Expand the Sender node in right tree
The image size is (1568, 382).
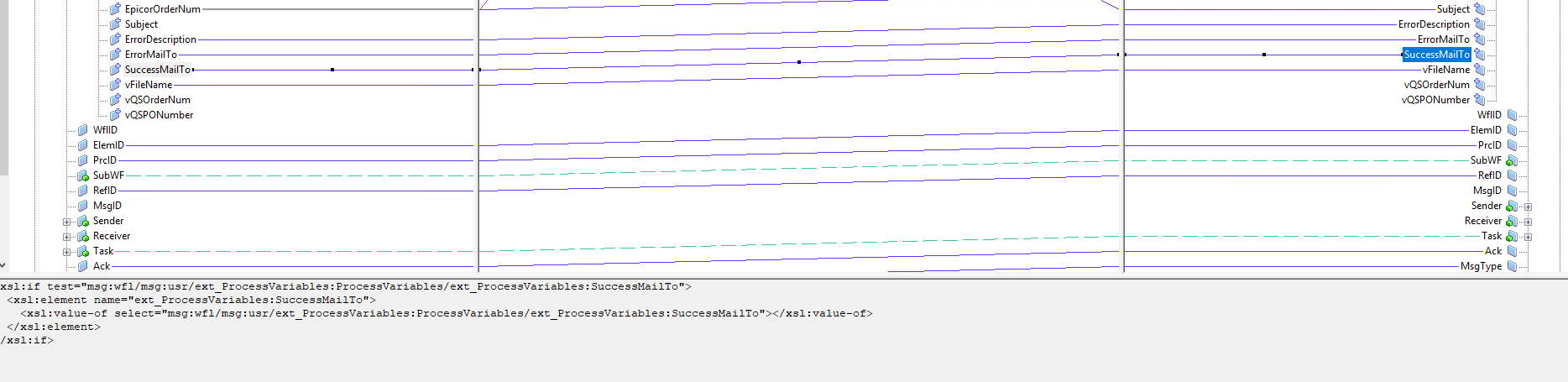[1528, 207]
